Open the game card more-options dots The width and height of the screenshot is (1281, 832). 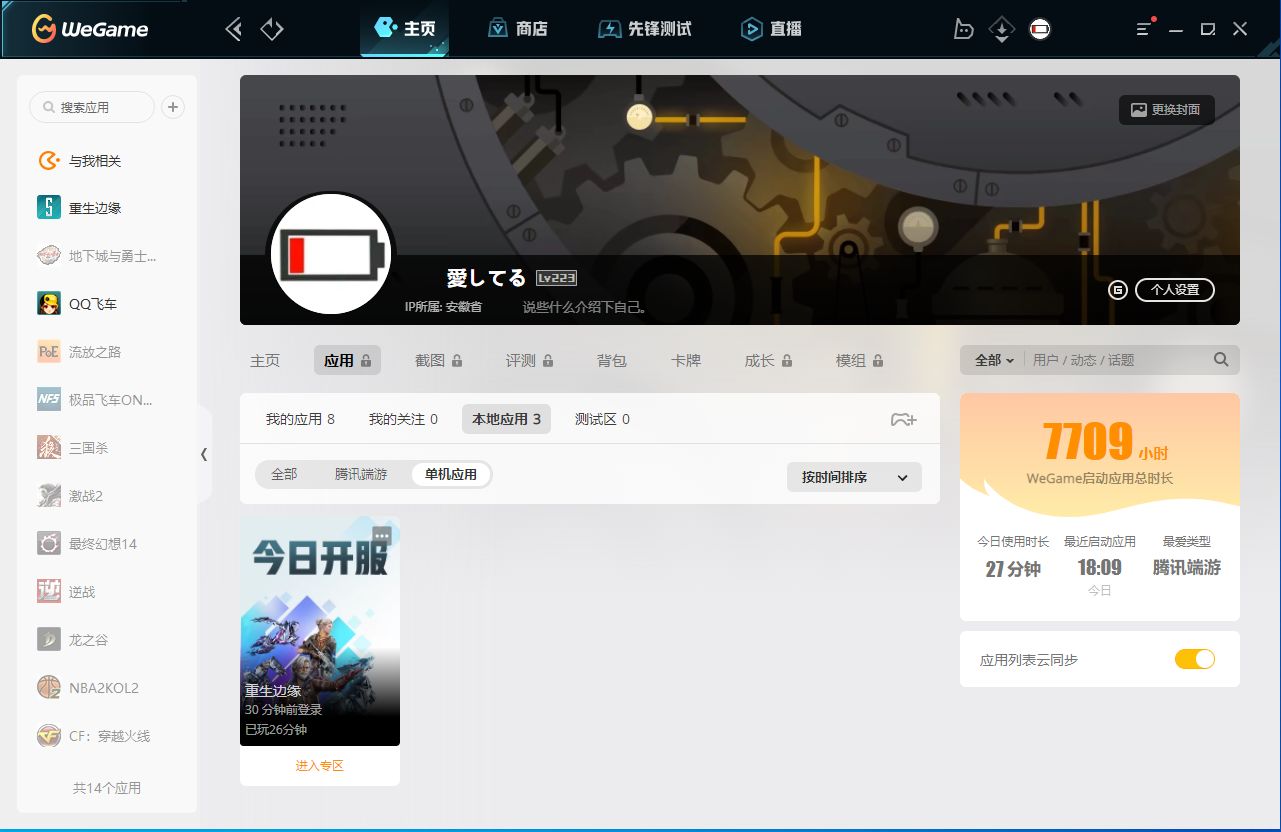382,536
